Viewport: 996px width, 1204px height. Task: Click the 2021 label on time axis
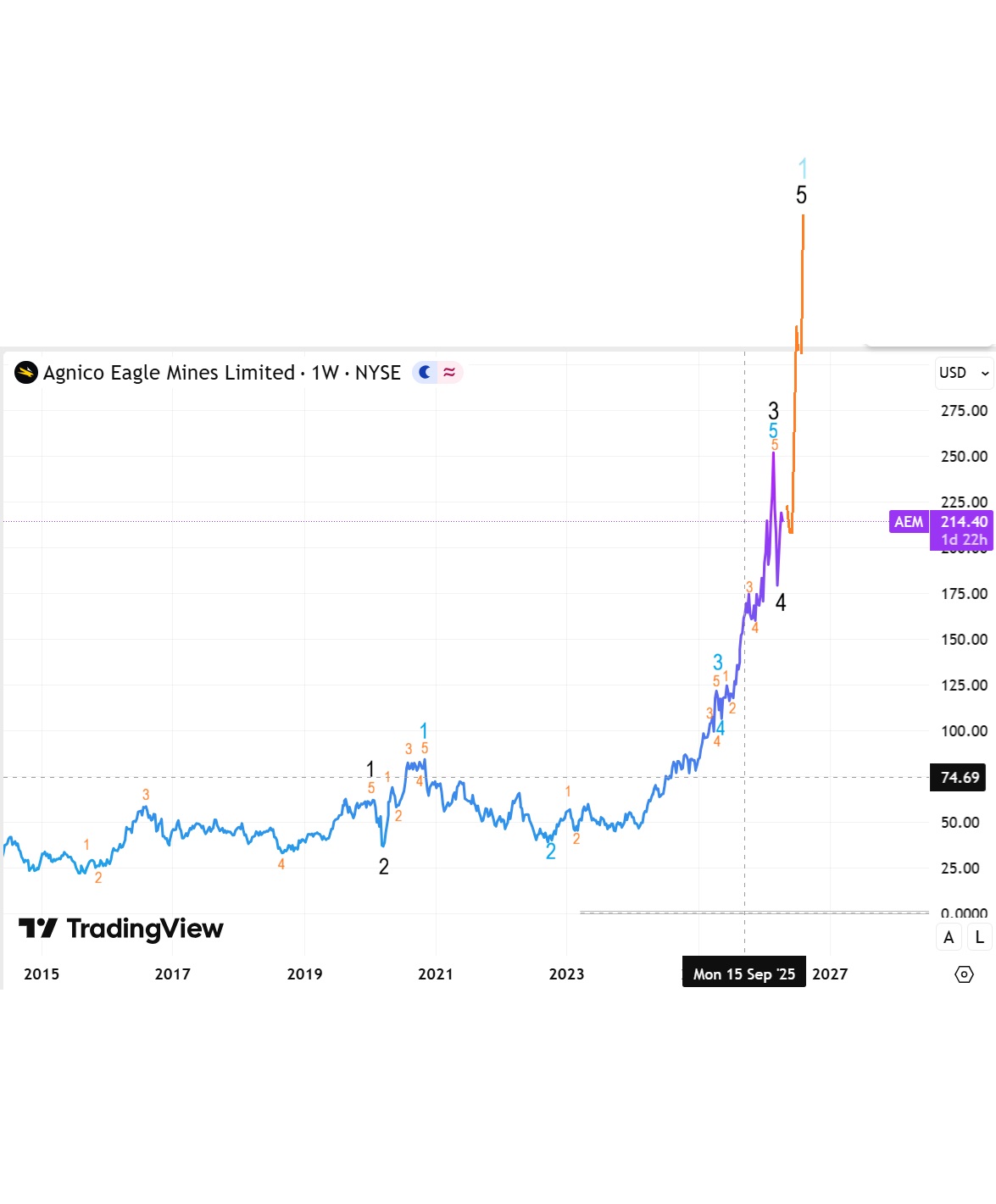(x=436, y=974)
